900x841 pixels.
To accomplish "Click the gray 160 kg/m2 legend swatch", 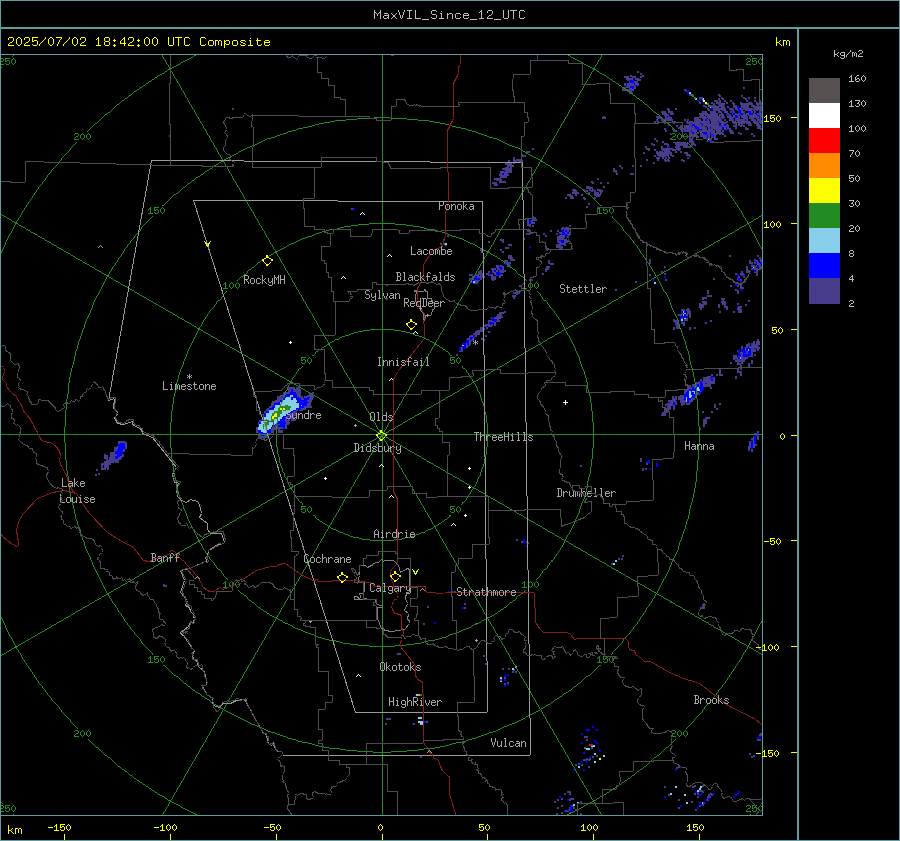I will tap(824, 91).
